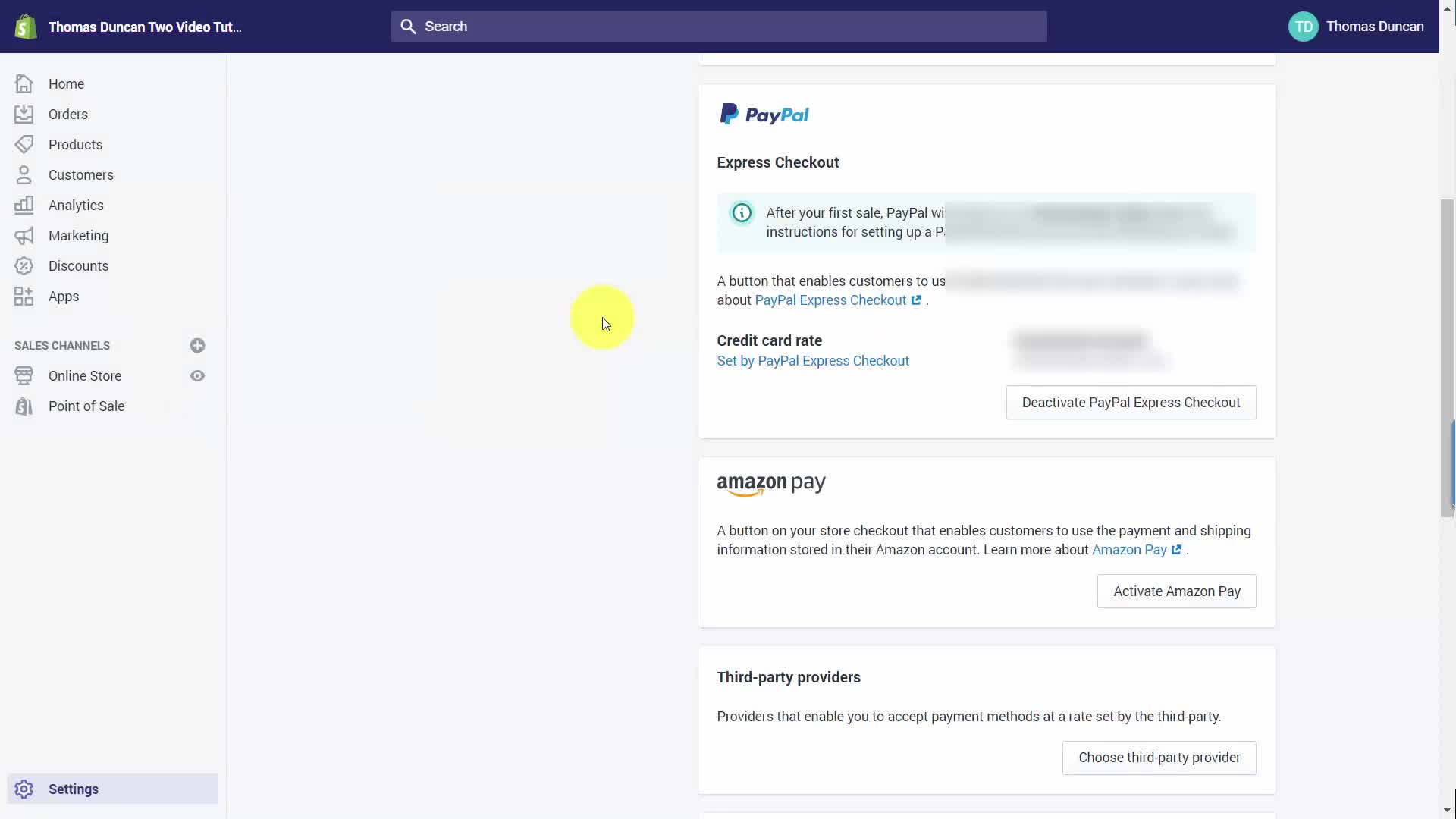Click Choose third-party provider button

pos(1159,758)
